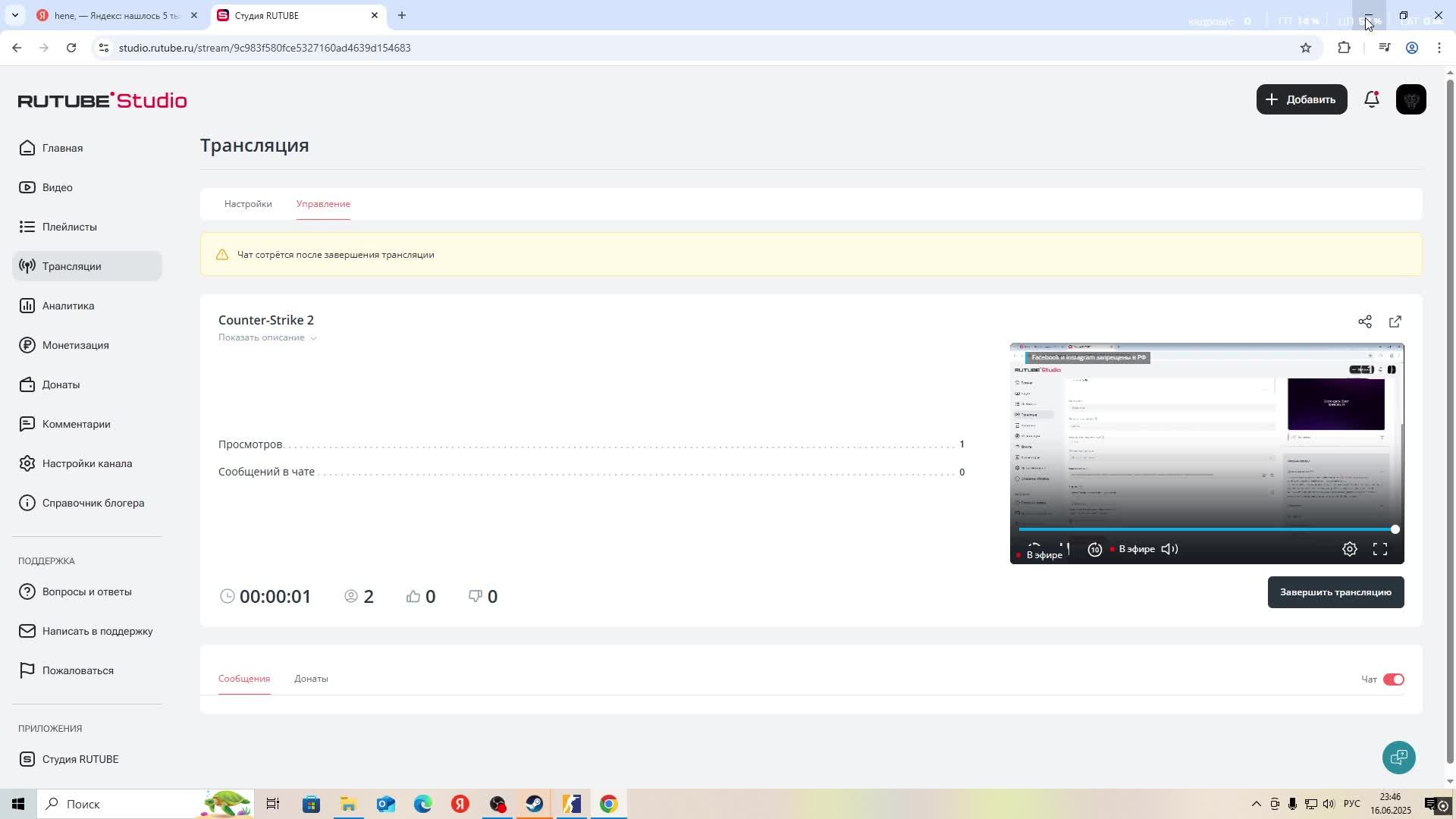The width and height of the screenshot is (1456, 819).
Task: Open the Студия RUTUBE application link
Action: pos(69,759)
